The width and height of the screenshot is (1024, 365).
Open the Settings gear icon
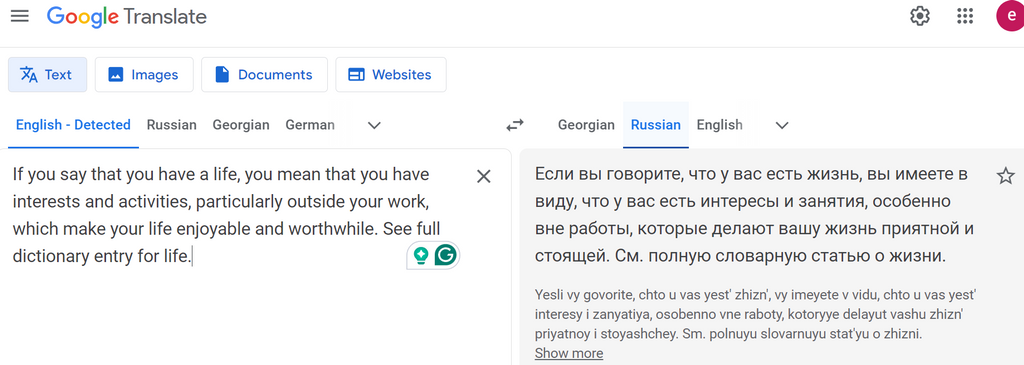click(920, 16)
